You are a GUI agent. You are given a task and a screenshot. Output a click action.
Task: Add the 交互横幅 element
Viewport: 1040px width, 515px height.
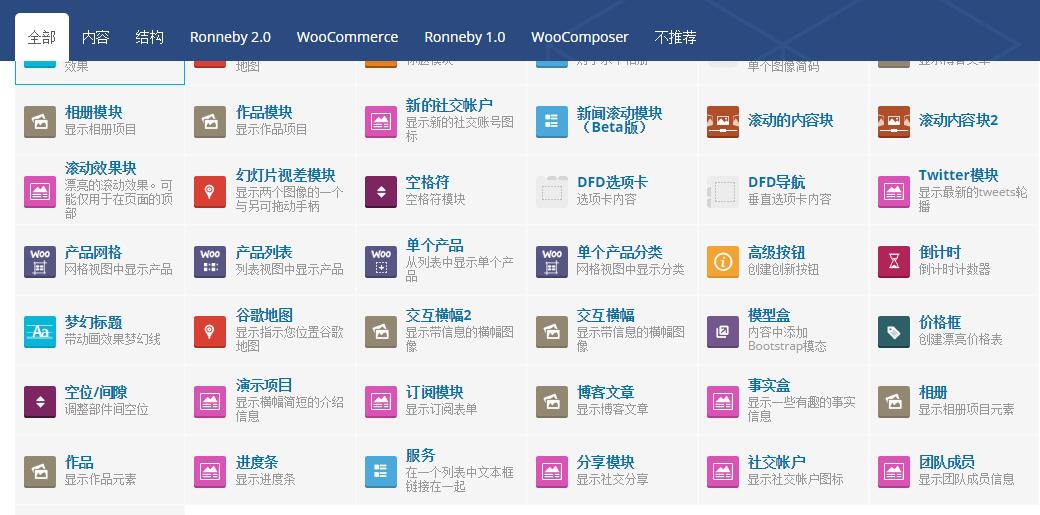pyautogui.click(x=606, y=315)
